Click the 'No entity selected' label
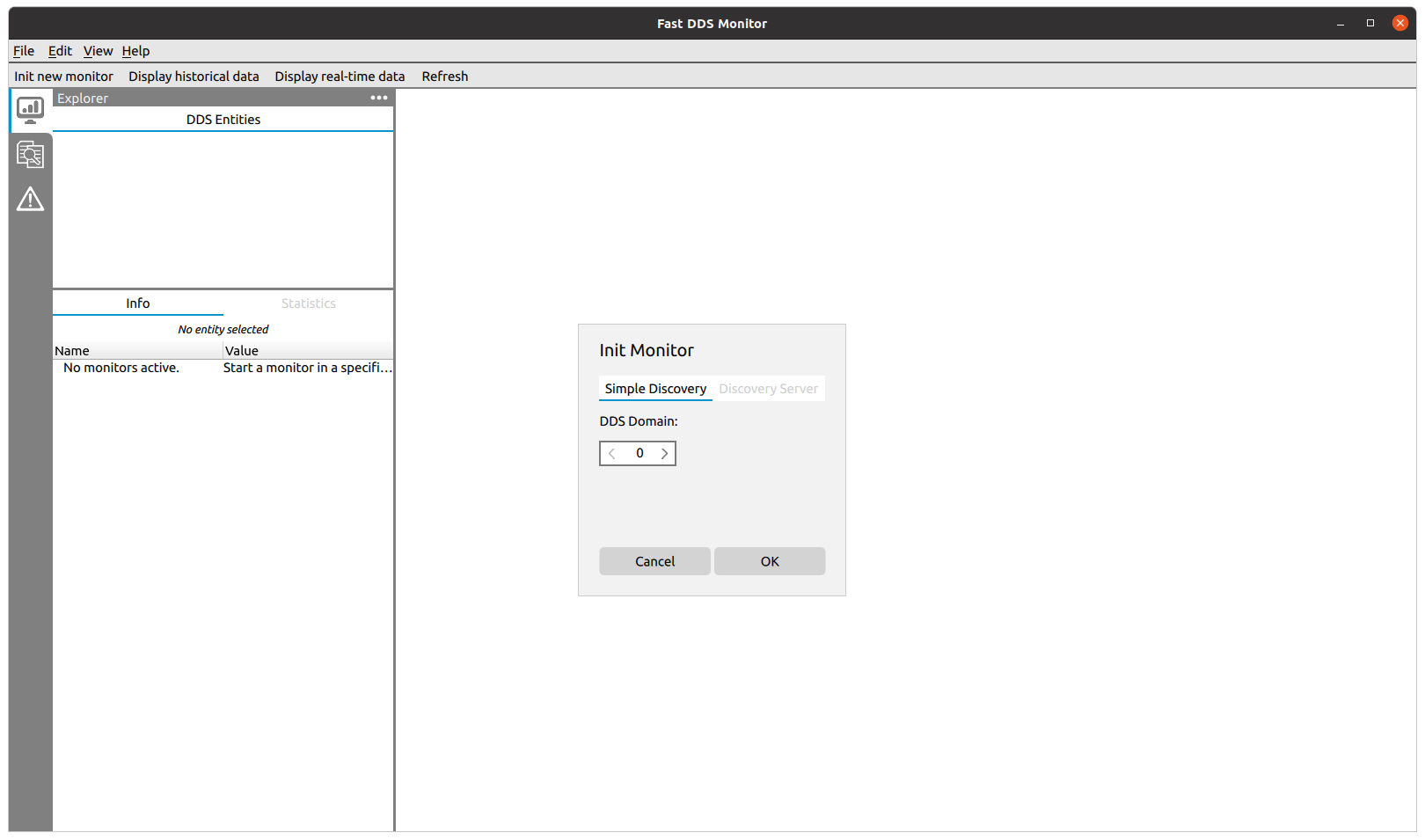The height and width of the screenshot is (840, 1425). [223, 330]
